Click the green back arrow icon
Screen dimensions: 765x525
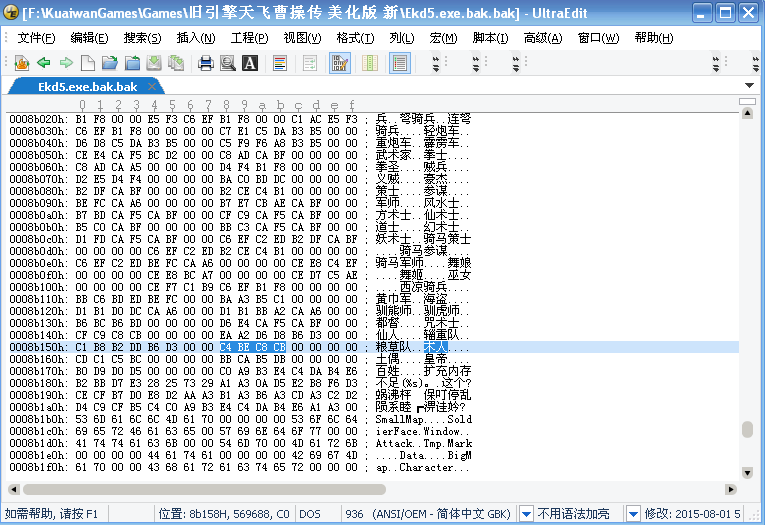(x=43, y=63)
